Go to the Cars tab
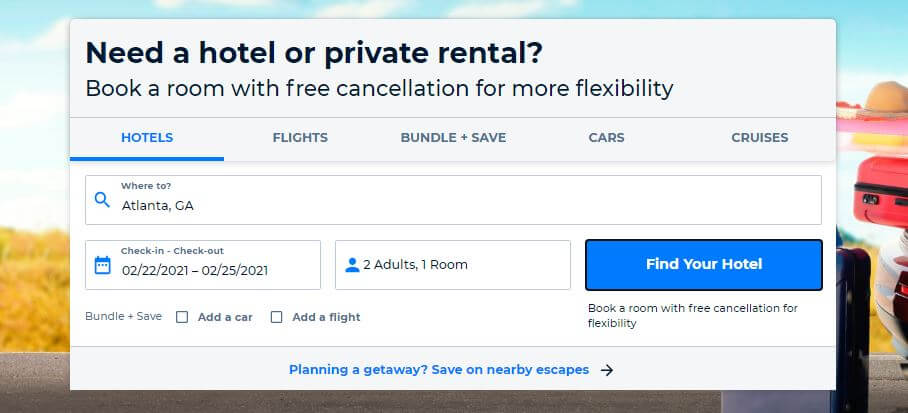 [607, 138]
